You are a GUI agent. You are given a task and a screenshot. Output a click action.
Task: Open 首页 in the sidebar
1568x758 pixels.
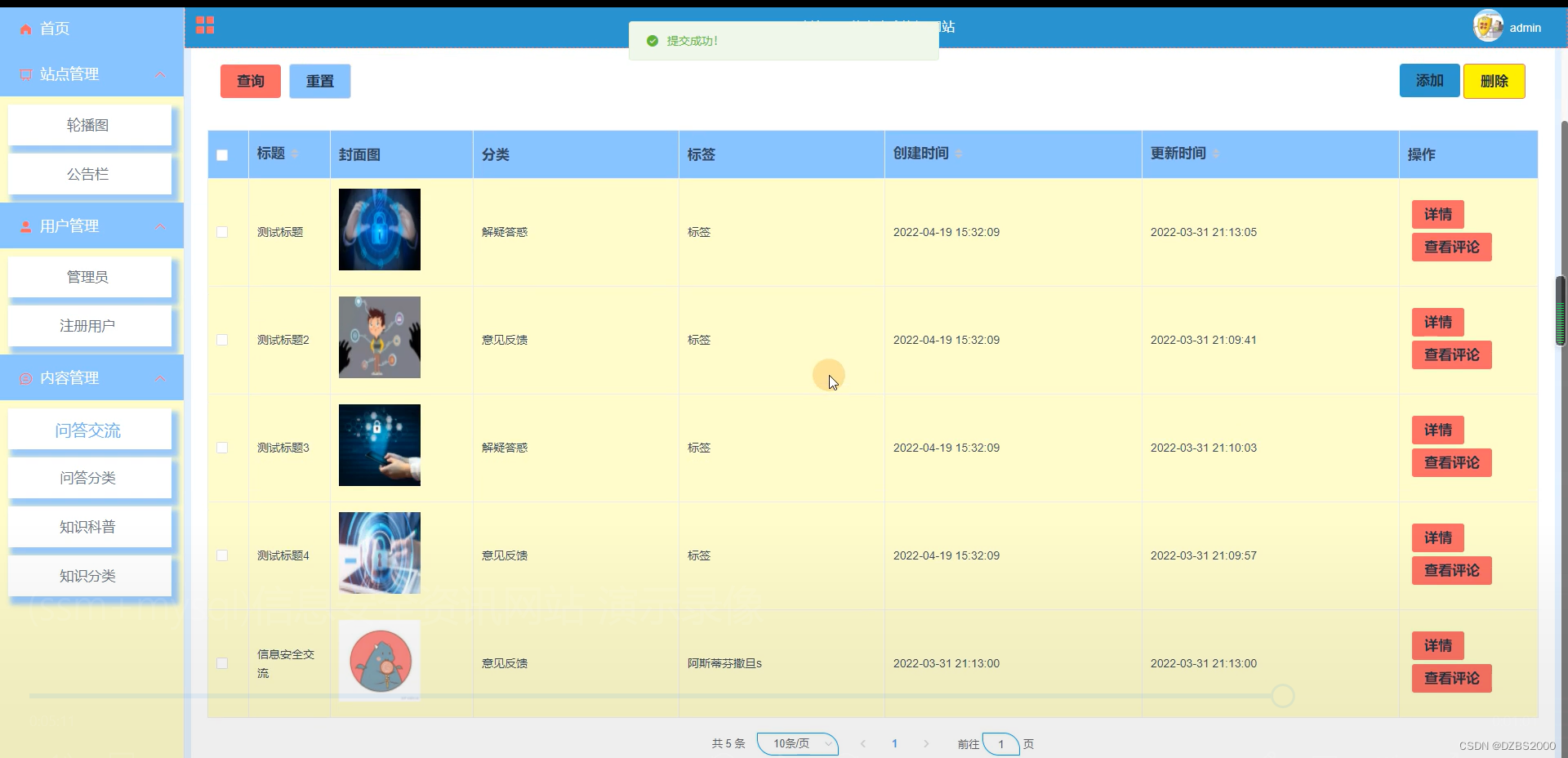[x=91, y=29]
